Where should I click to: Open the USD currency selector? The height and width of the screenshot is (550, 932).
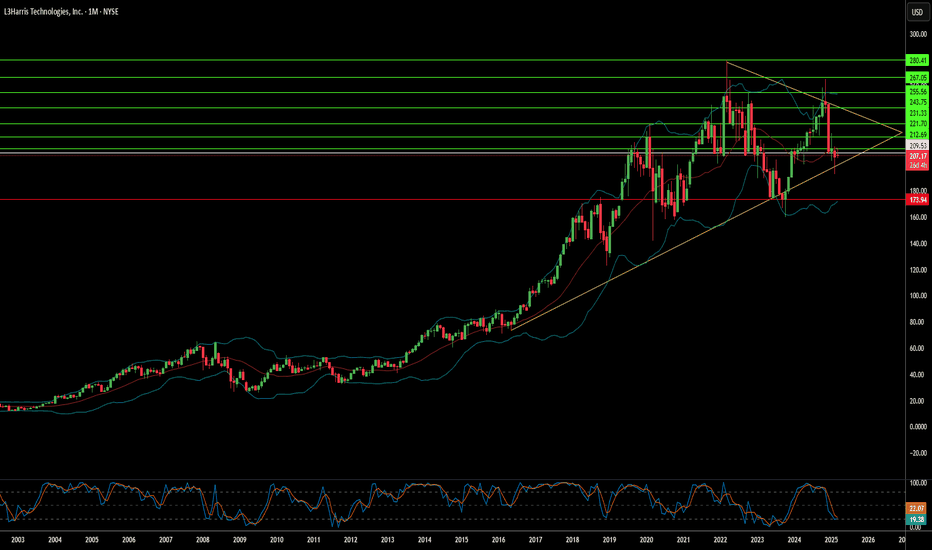[917, 12]
